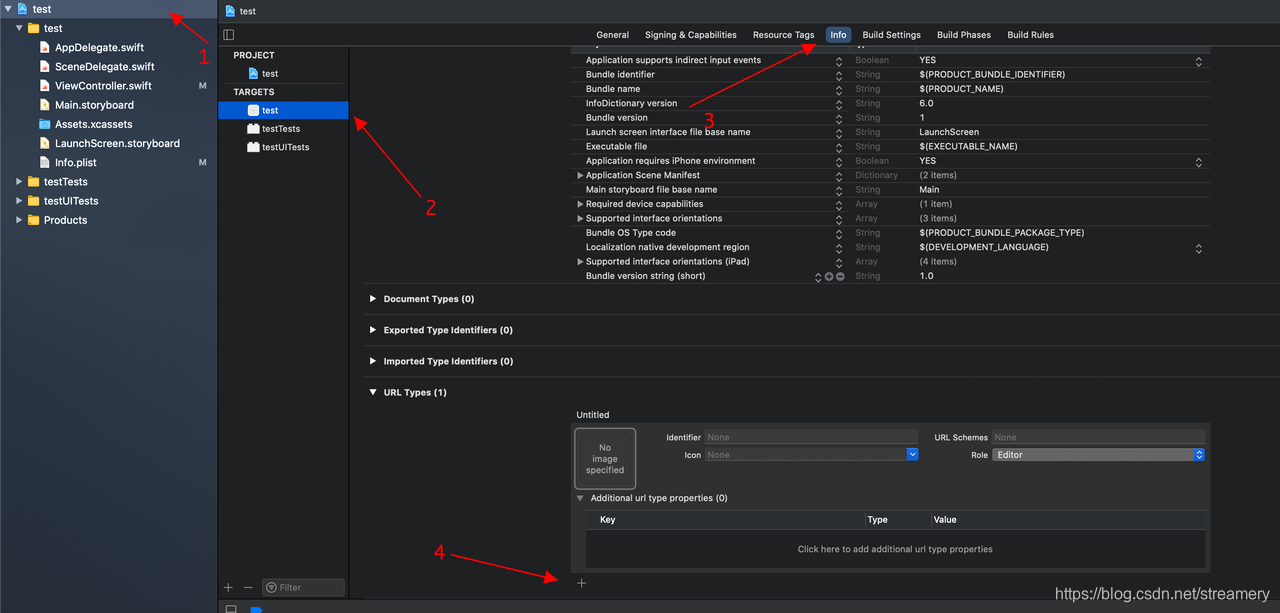Screen dimensions: 1280x613
Task: Click the blue breakpoint tag icon at bottom
Action: point(256,609)
